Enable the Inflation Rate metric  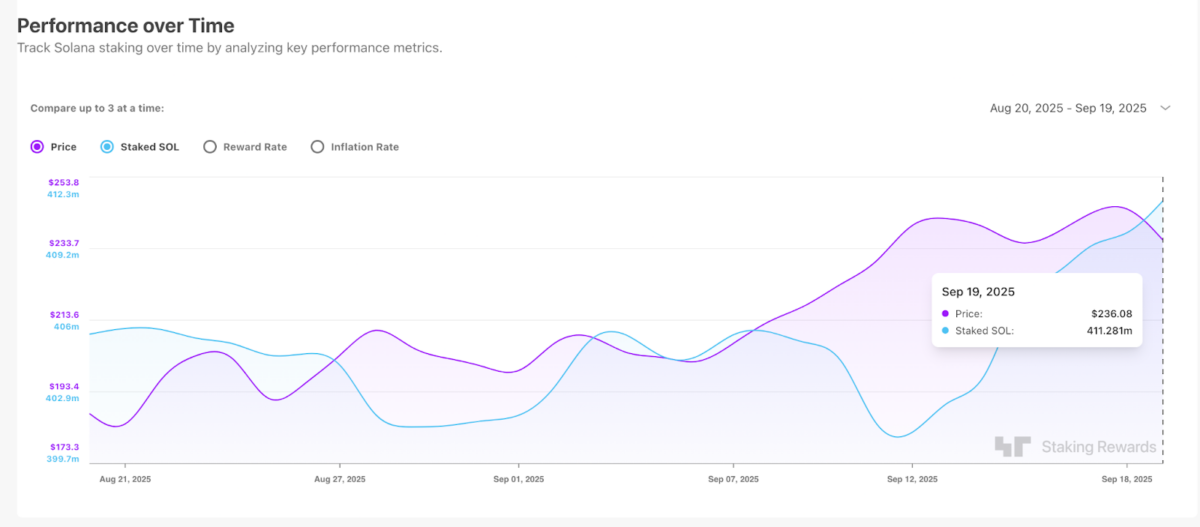coord(318,147)
